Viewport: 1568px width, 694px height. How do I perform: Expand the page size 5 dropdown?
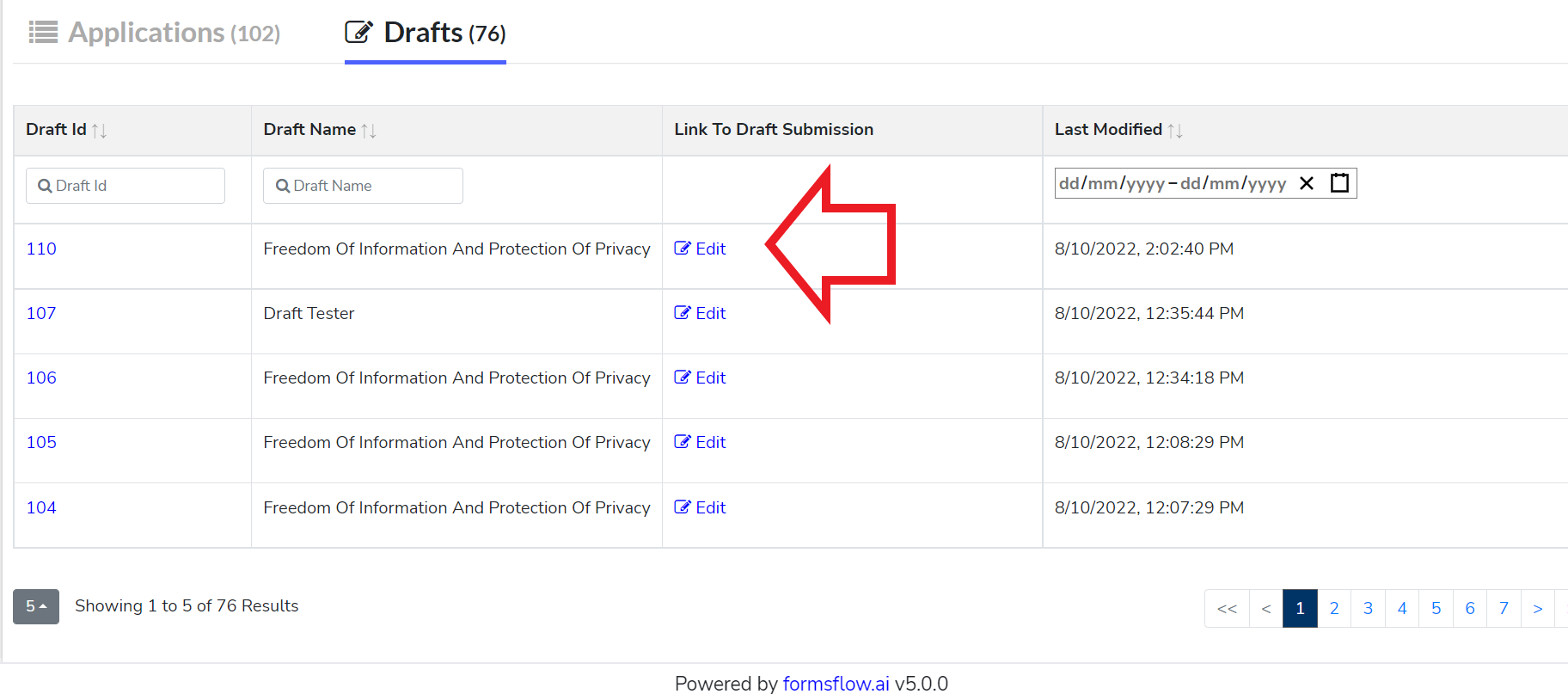(x=36, y=606)
